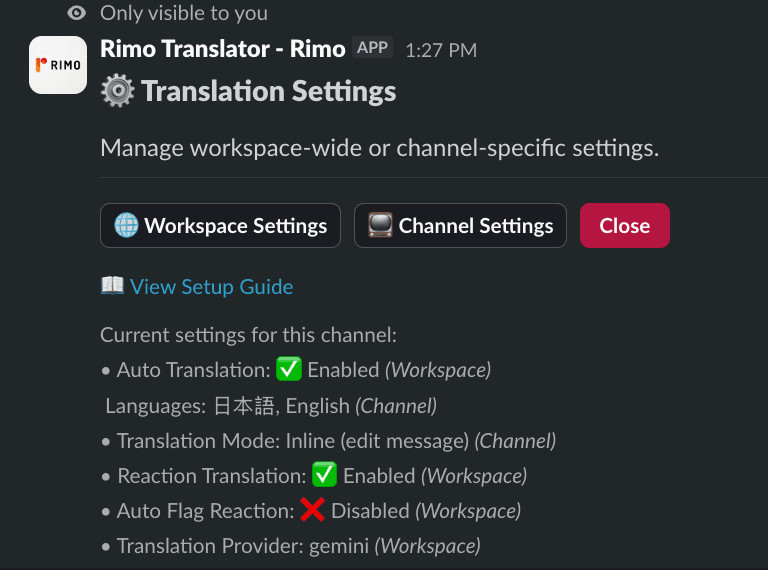This screenshot has width=768, height=570.
Task: Click the 'Languages: 日本語, English' line
Action: pos(271,406)
